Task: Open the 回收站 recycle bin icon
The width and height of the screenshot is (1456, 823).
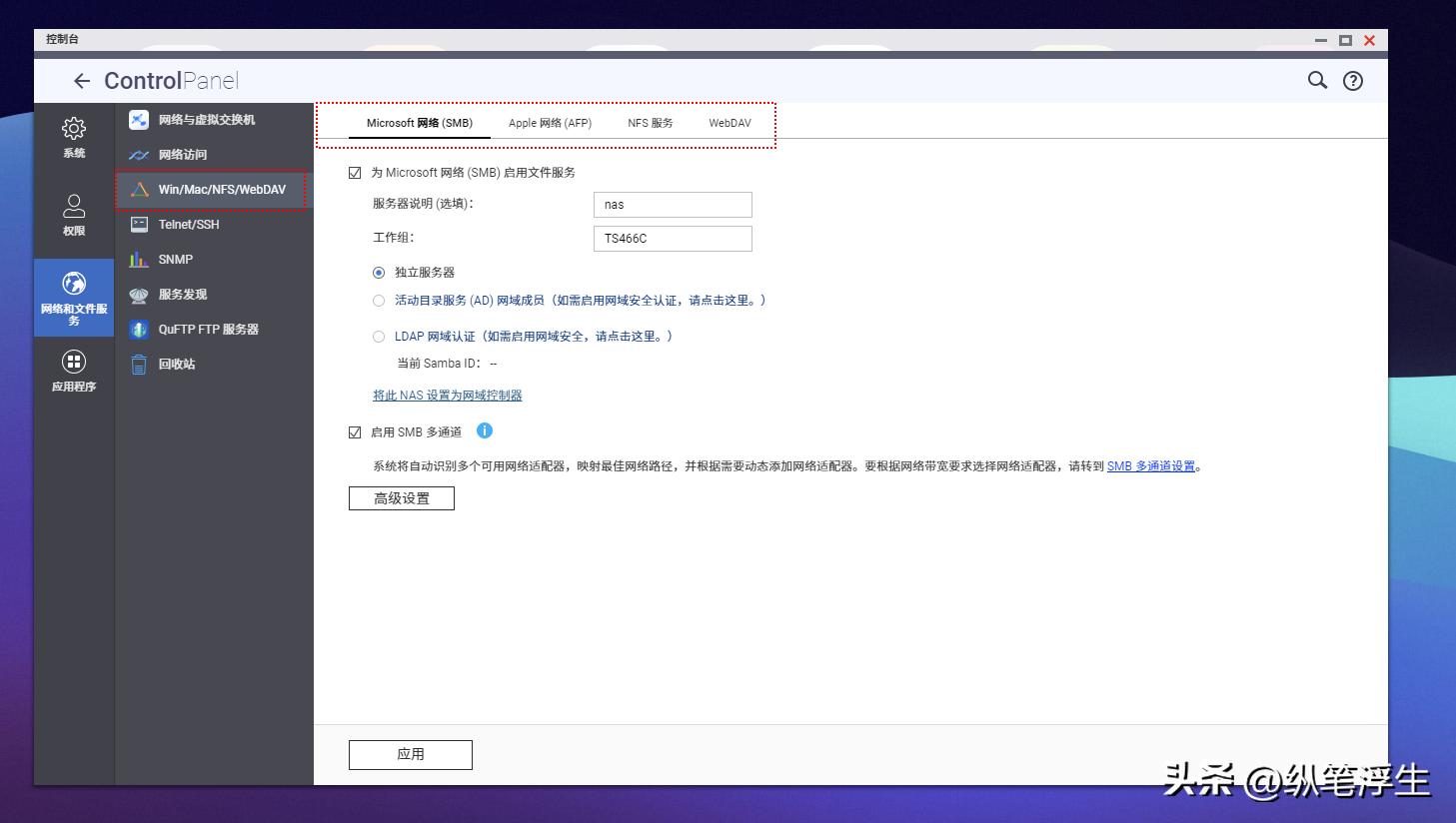Action: pyautogui.click(x=138, y=364)
